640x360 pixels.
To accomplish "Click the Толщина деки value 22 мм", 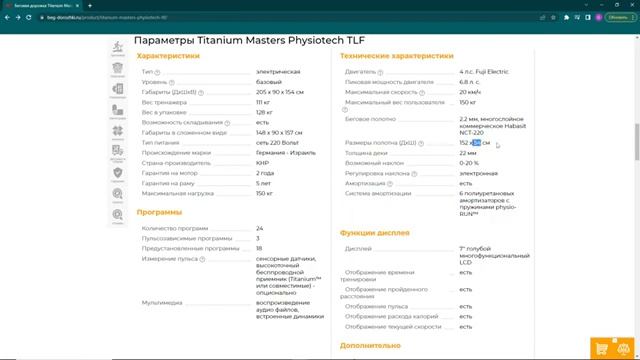I will 468,153.
